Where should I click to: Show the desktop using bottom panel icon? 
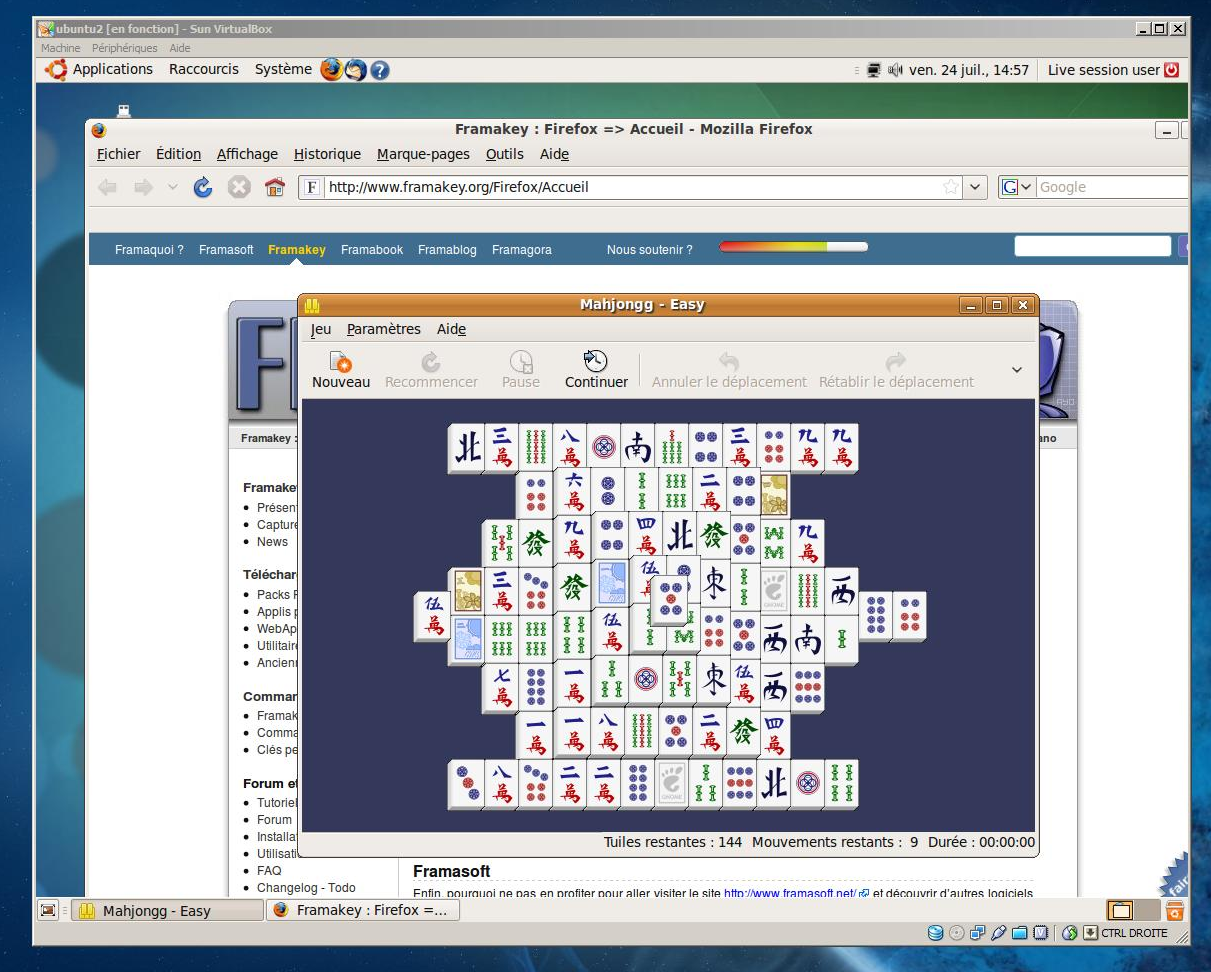click(48, 910)
